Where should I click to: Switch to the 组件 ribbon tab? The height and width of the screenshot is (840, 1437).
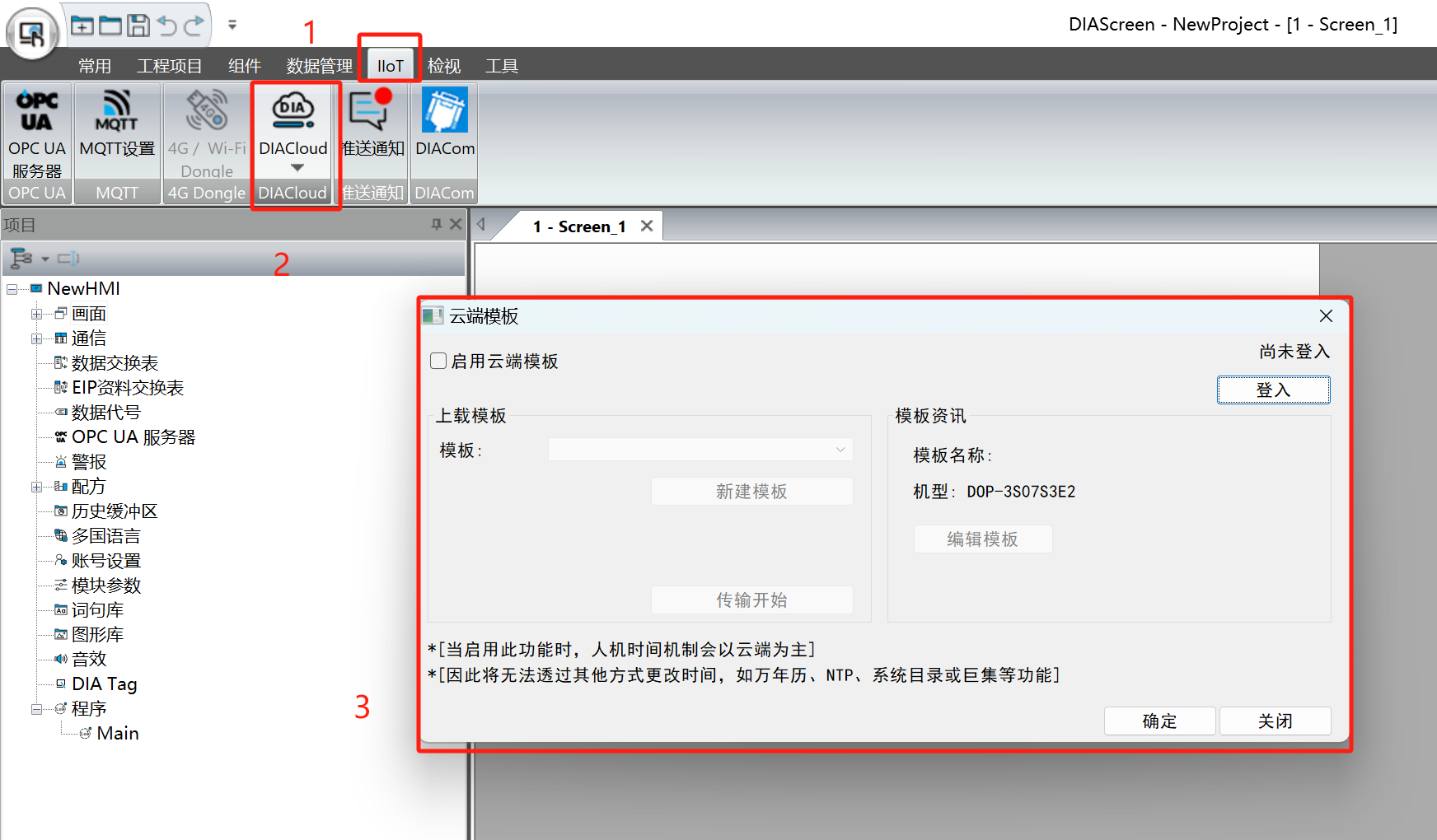click(x=245, y=66)
